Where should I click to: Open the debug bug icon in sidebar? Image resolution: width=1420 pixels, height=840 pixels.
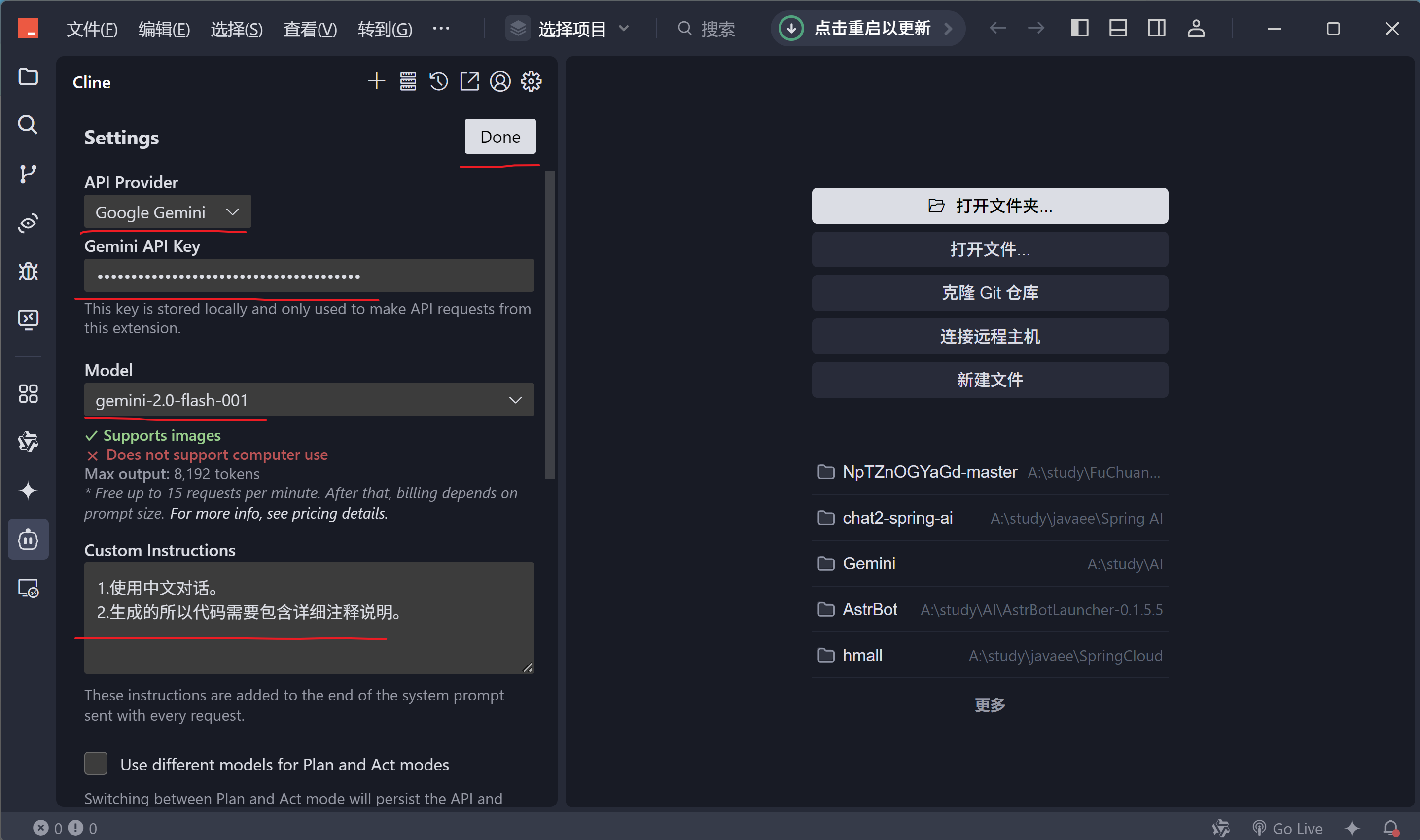pos(28,272)
